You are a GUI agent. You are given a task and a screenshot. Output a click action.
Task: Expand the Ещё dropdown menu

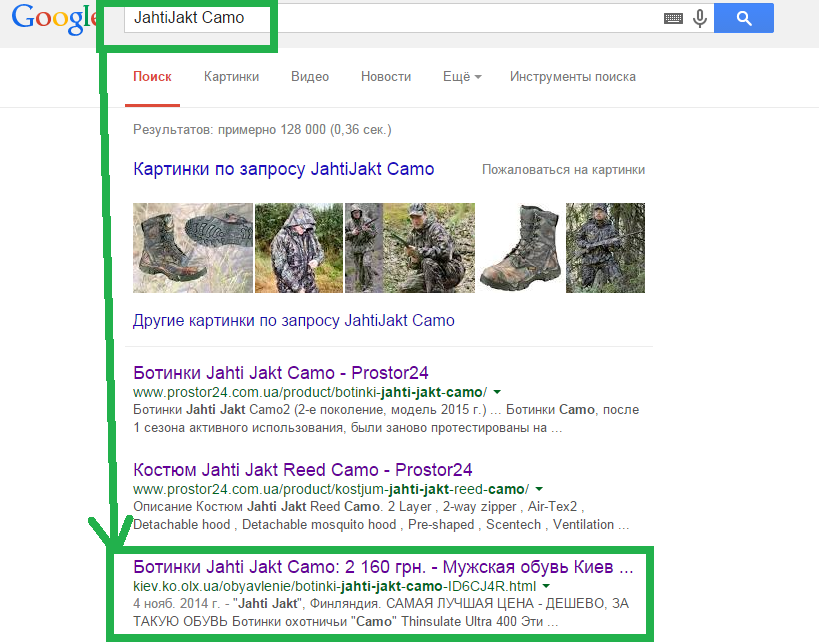[462, 77]
